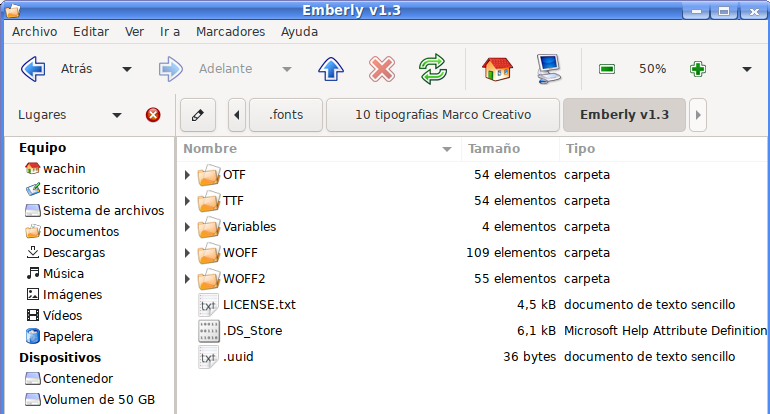Reload the folder with green arrows icon
Screen dimensions: 770x414
pos(433,69)
